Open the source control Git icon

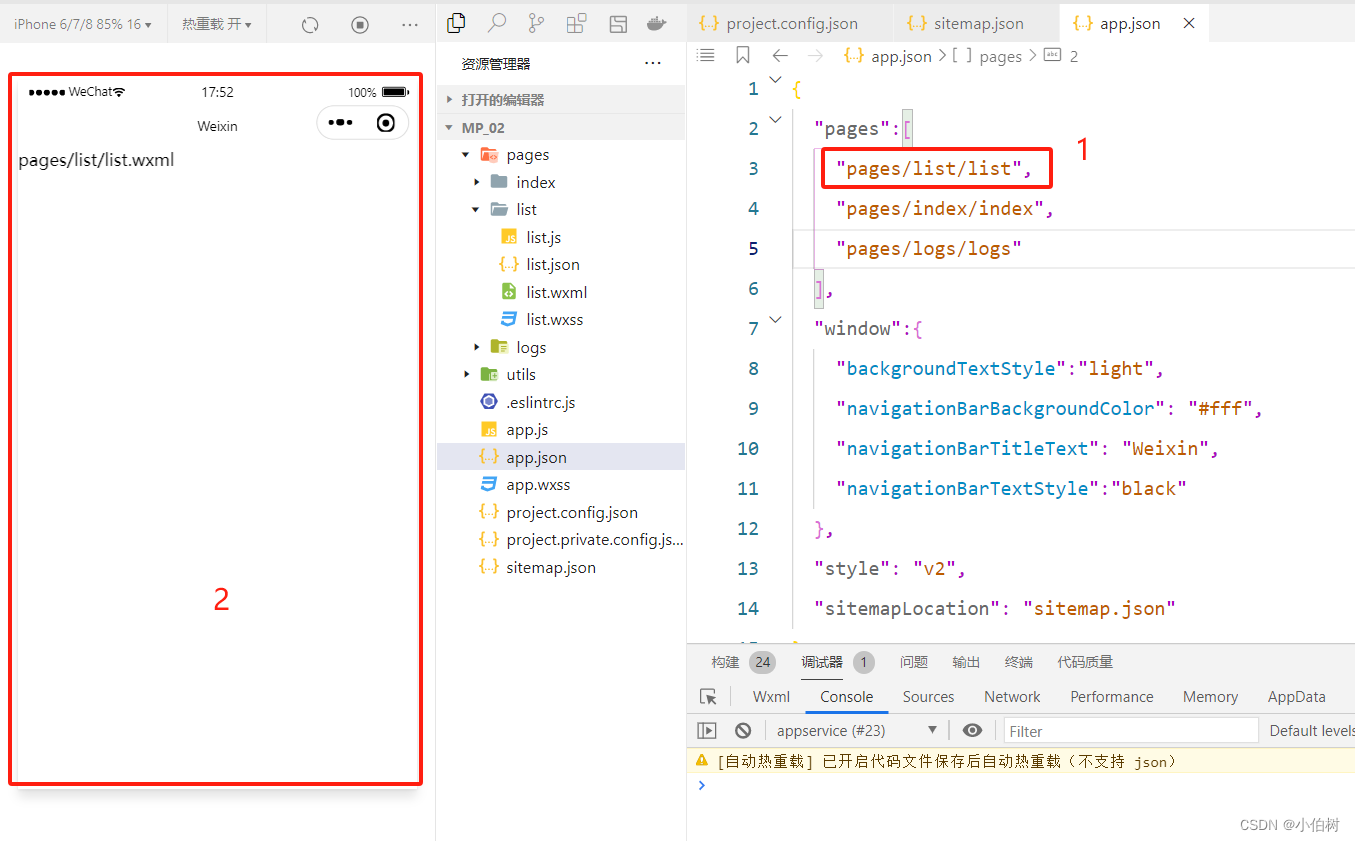click(x=537, y=23)
